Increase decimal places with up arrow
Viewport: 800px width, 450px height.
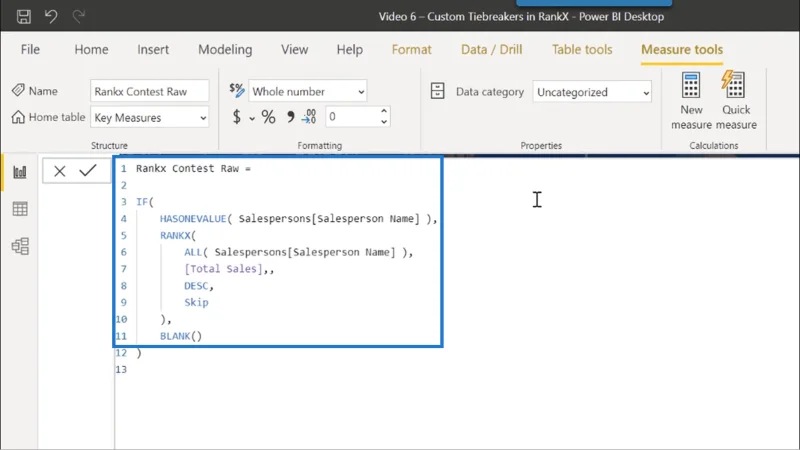click(384, 111)
